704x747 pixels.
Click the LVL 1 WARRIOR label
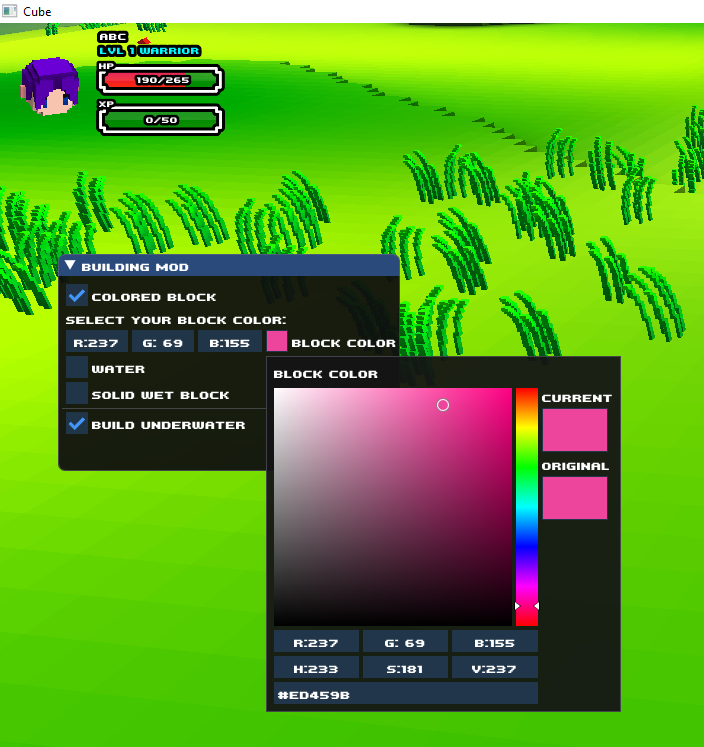tap(150, 50)
